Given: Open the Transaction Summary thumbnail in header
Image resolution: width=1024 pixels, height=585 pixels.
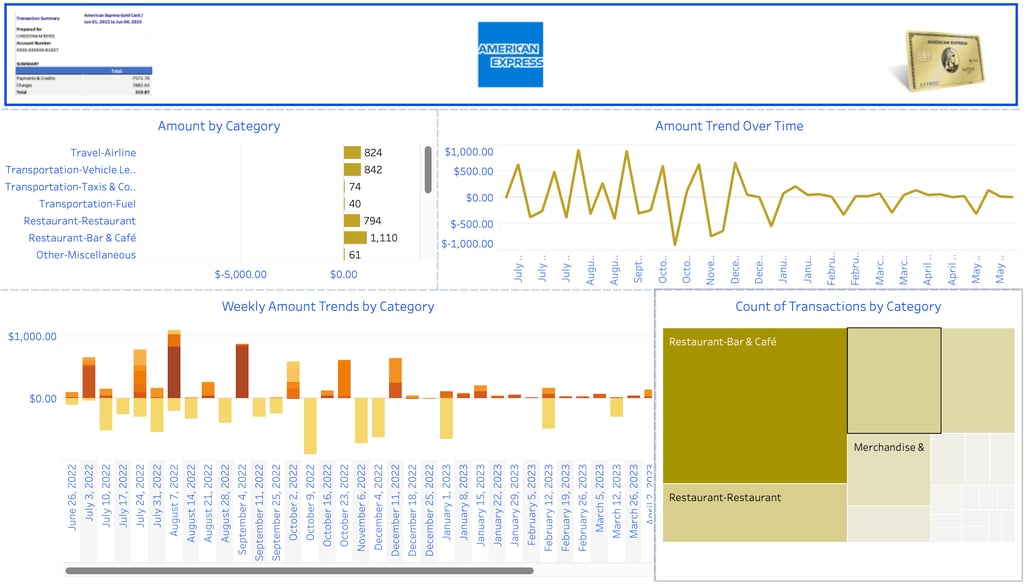Looking at the screenshot, I should pyautogui.click(x=84, y=54).
